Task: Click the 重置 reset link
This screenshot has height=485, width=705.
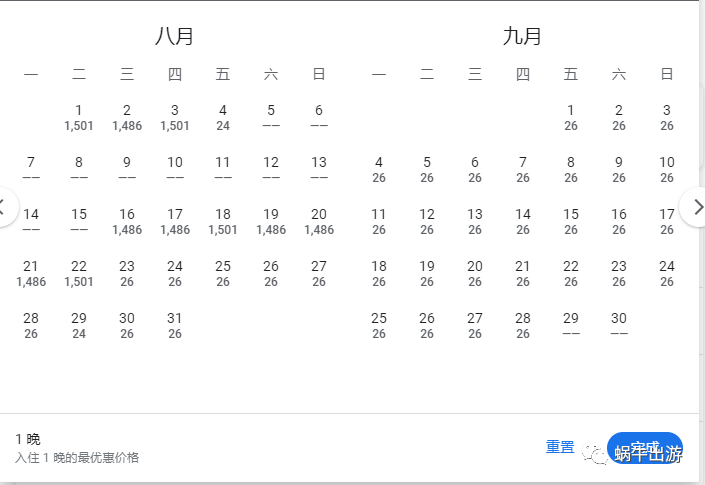Action: click(560, 447)
